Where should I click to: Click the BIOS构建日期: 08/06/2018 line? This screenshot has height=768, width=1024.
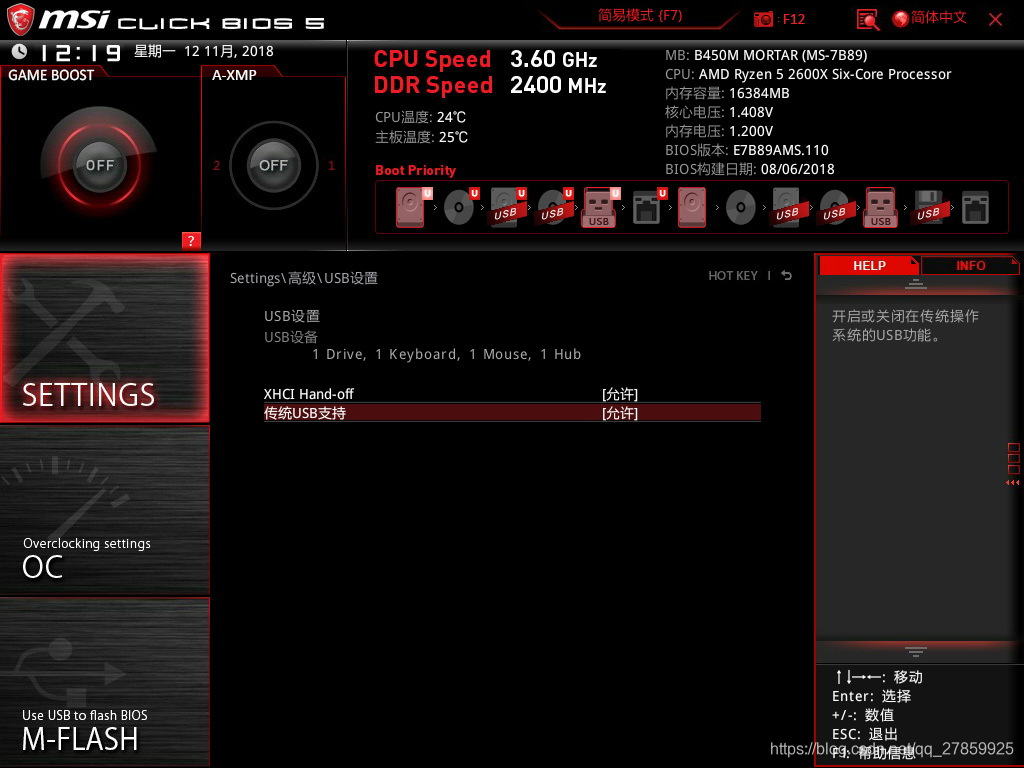(x=750, y=169)
